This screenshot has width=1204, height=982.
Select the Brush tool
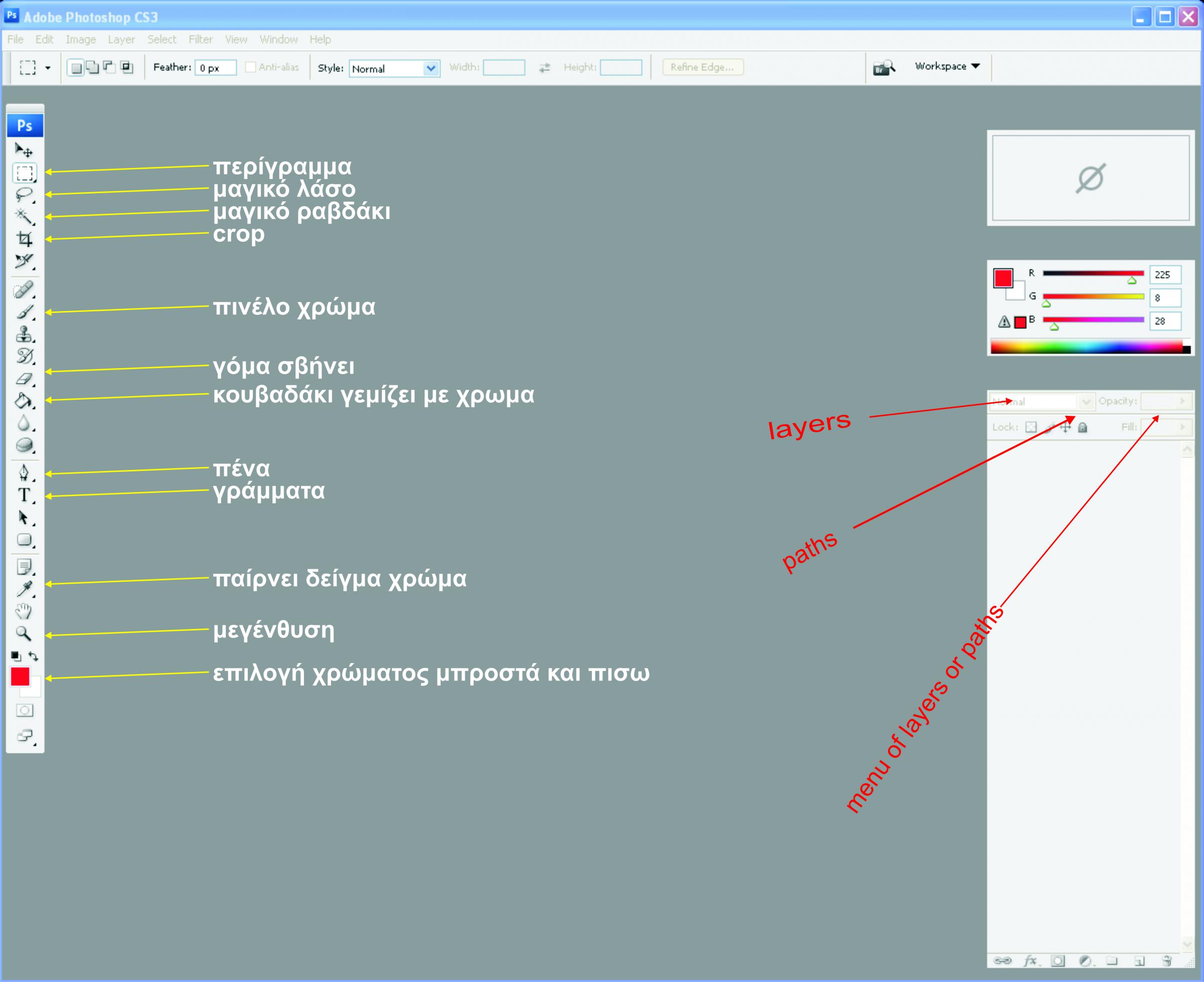click(24, 312)
